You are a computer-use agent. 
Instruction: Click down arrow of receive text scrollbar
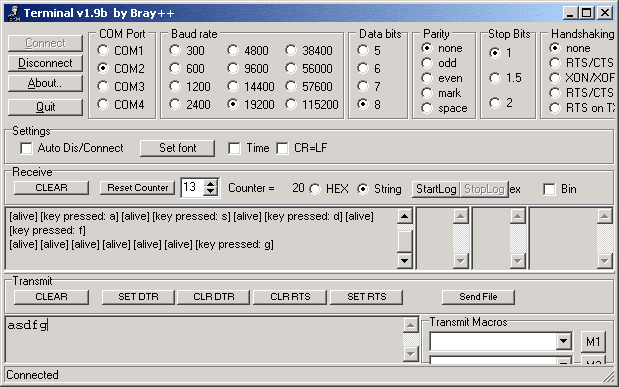(404, 261)
